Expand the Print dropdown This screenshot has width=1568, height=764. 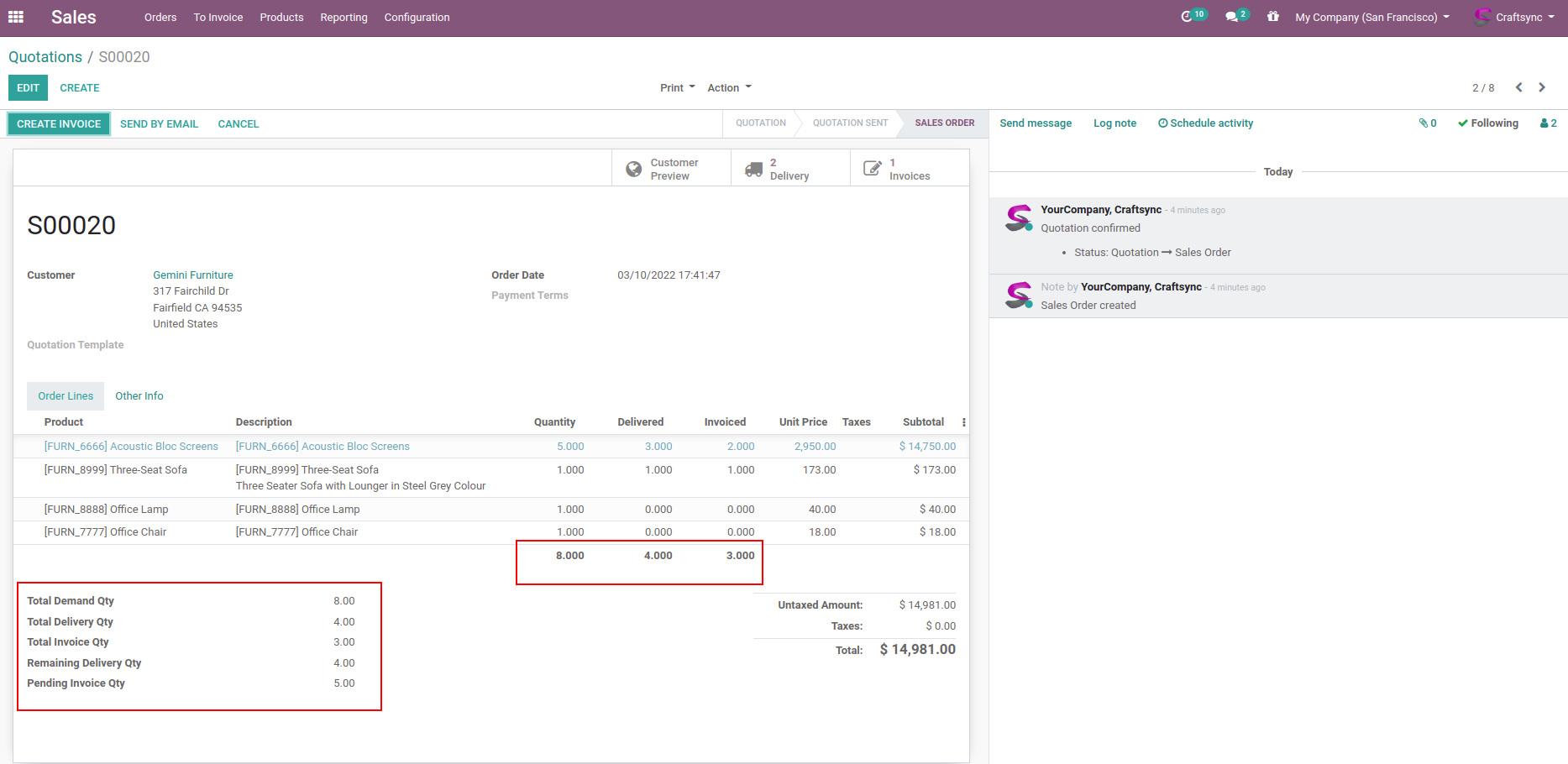pyautogui.click(x=677, y=87)
